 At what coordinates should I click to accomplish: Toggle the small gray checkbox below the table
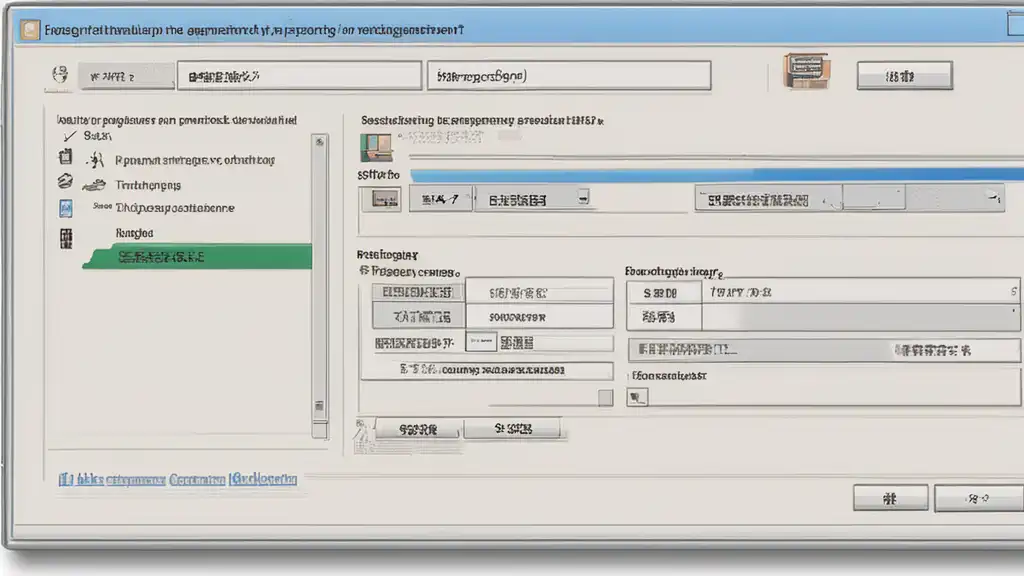tap(605, 398)
